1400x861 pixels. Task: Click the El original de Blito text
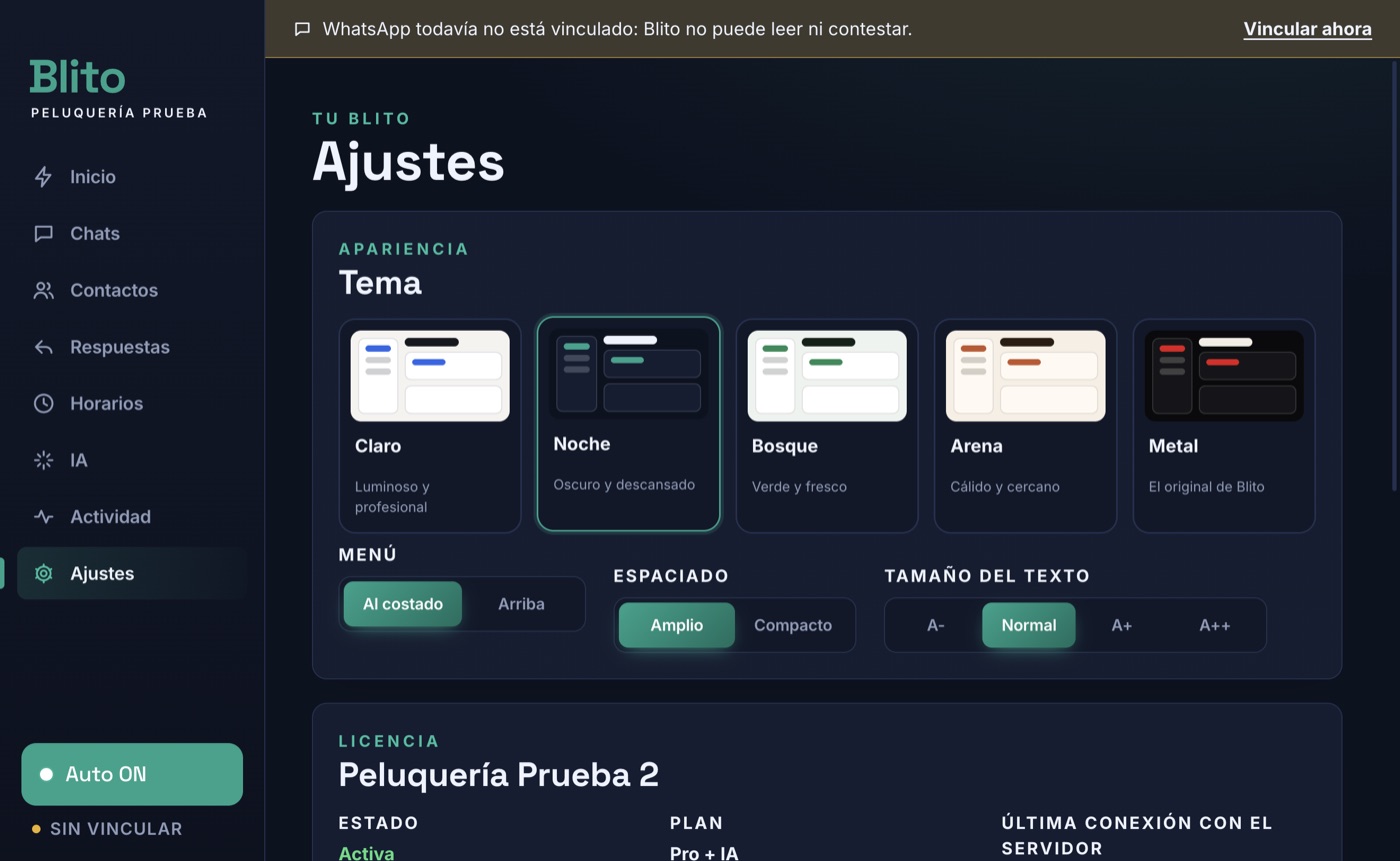tap(1206, 487)
